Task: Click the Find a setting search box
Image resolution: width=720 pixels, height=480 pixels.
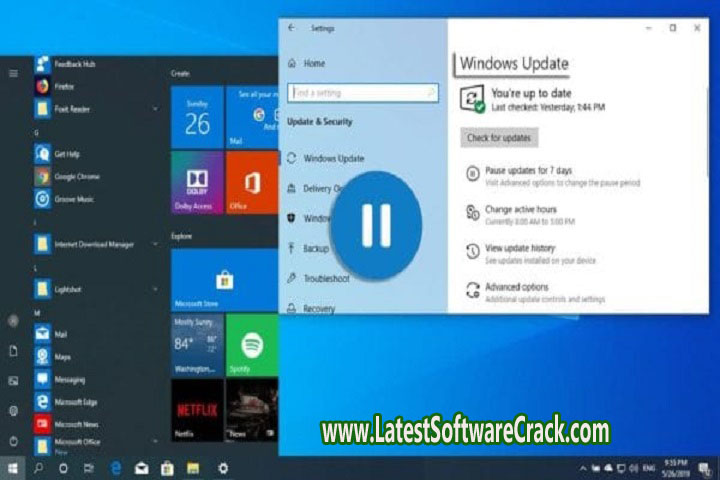Action: click(x=362, y=93)
